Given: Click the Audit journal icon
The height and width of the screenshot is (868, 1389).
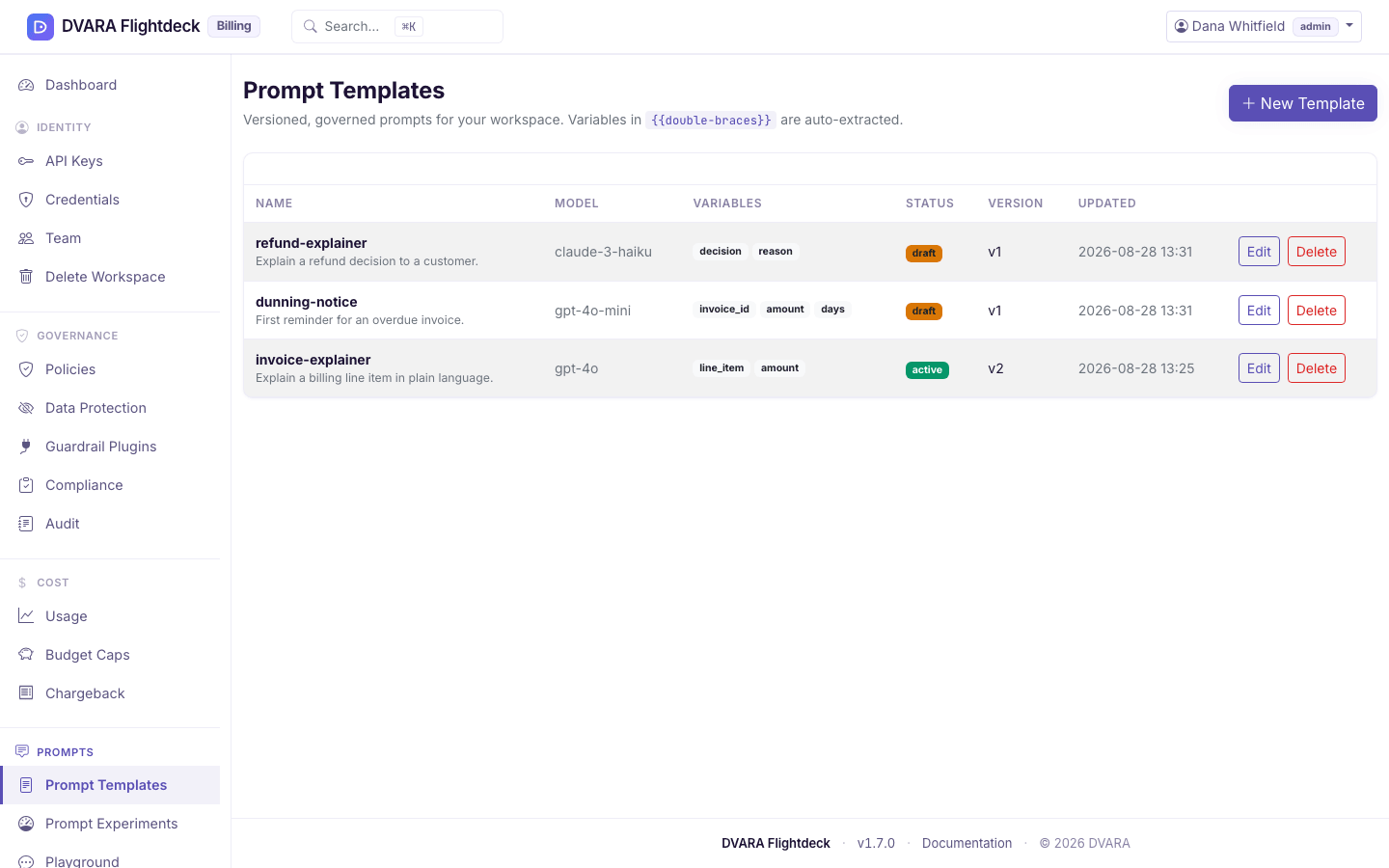Looking at the screenshot, I should [26, 524].
